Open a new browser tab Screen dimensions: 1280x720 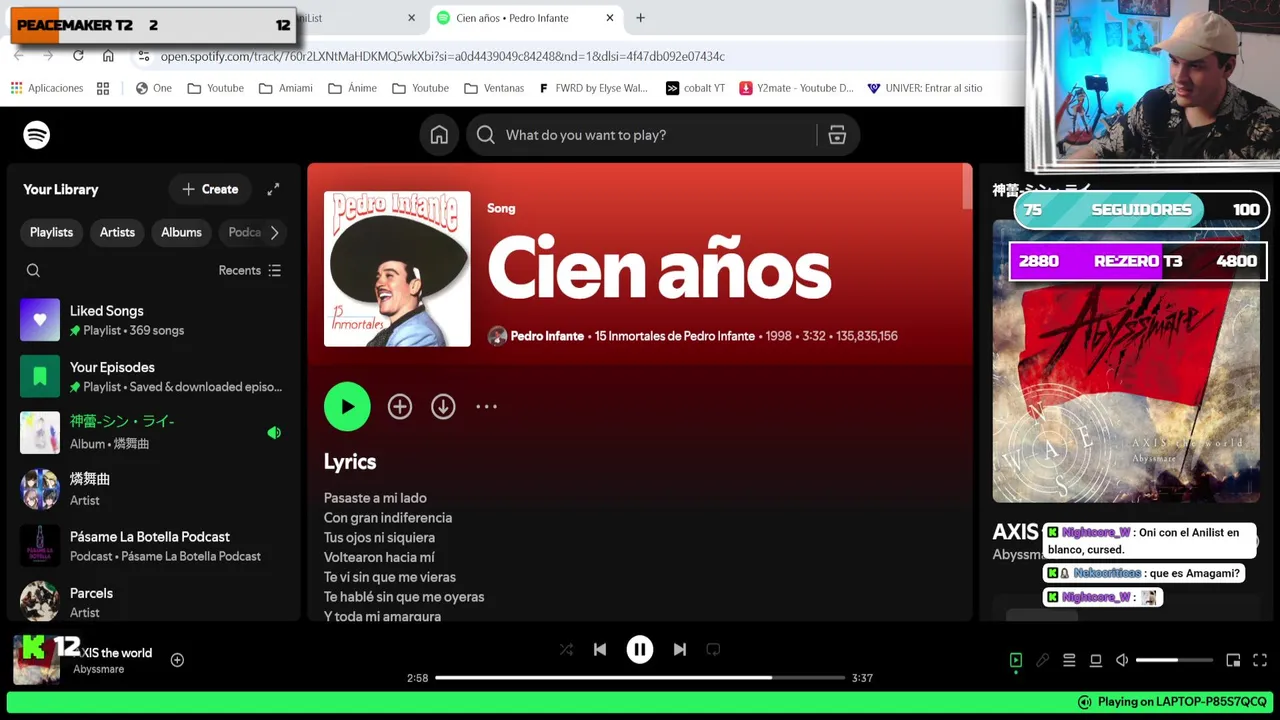coord(640,18)
